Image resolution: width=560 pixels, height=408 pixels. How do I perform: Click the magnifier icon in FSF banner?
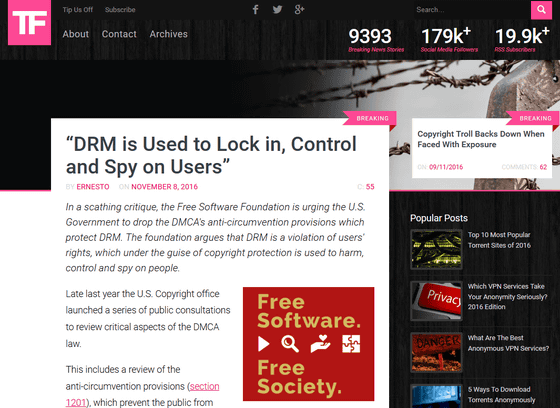click(x=290, y=344)
